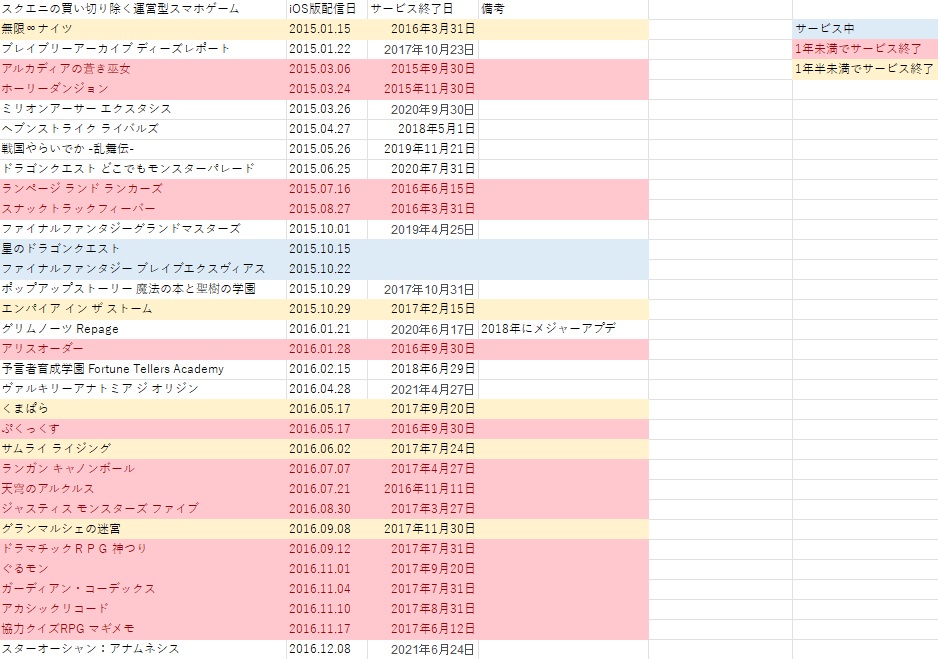
Task: Click the cell 'ブレイブリーアーカイブ ディーズレポート'
Action: coord(143,49)
